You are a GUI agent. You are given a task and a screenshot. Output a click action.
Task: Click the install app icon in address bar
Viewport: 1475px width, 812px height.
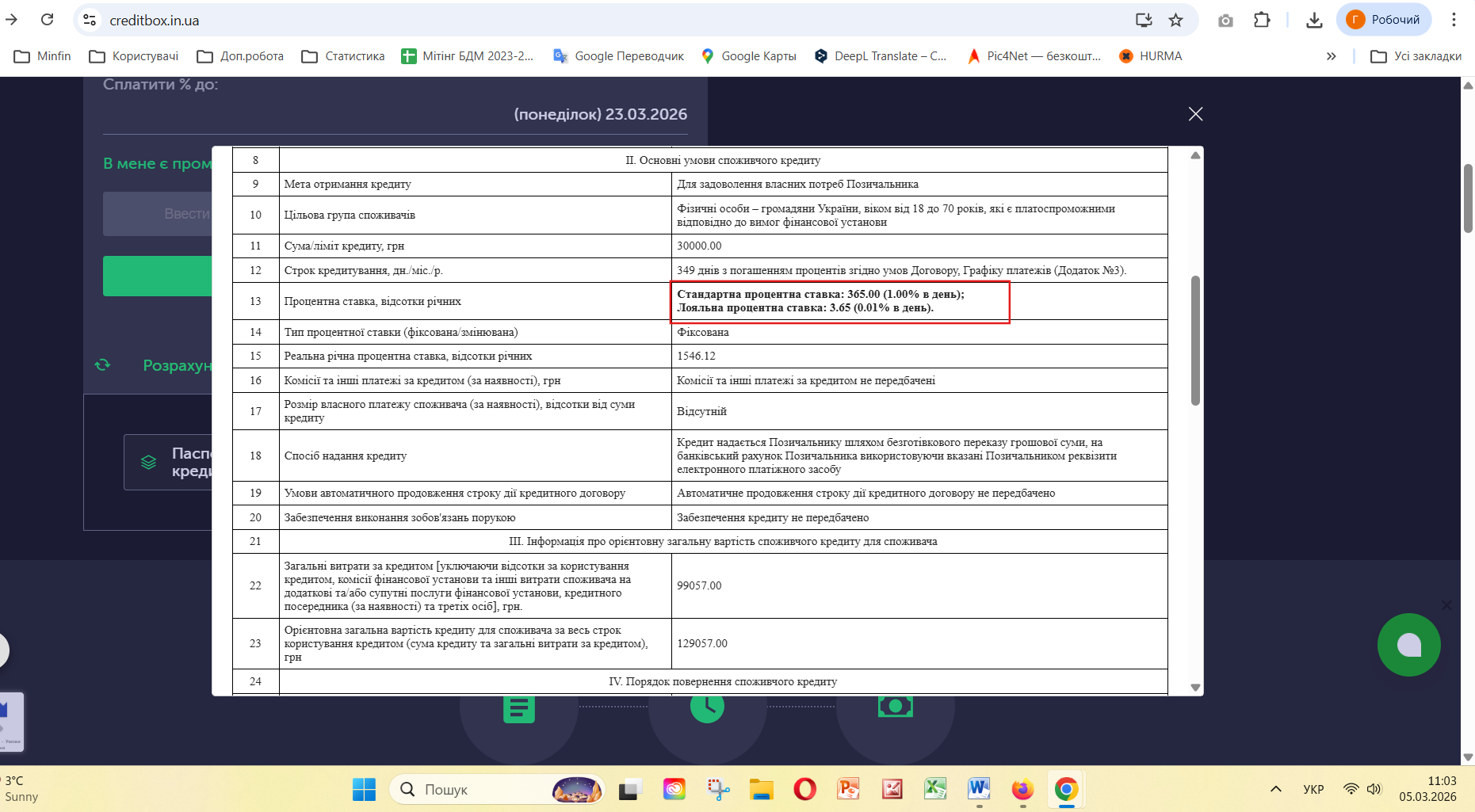point(1144,20)
